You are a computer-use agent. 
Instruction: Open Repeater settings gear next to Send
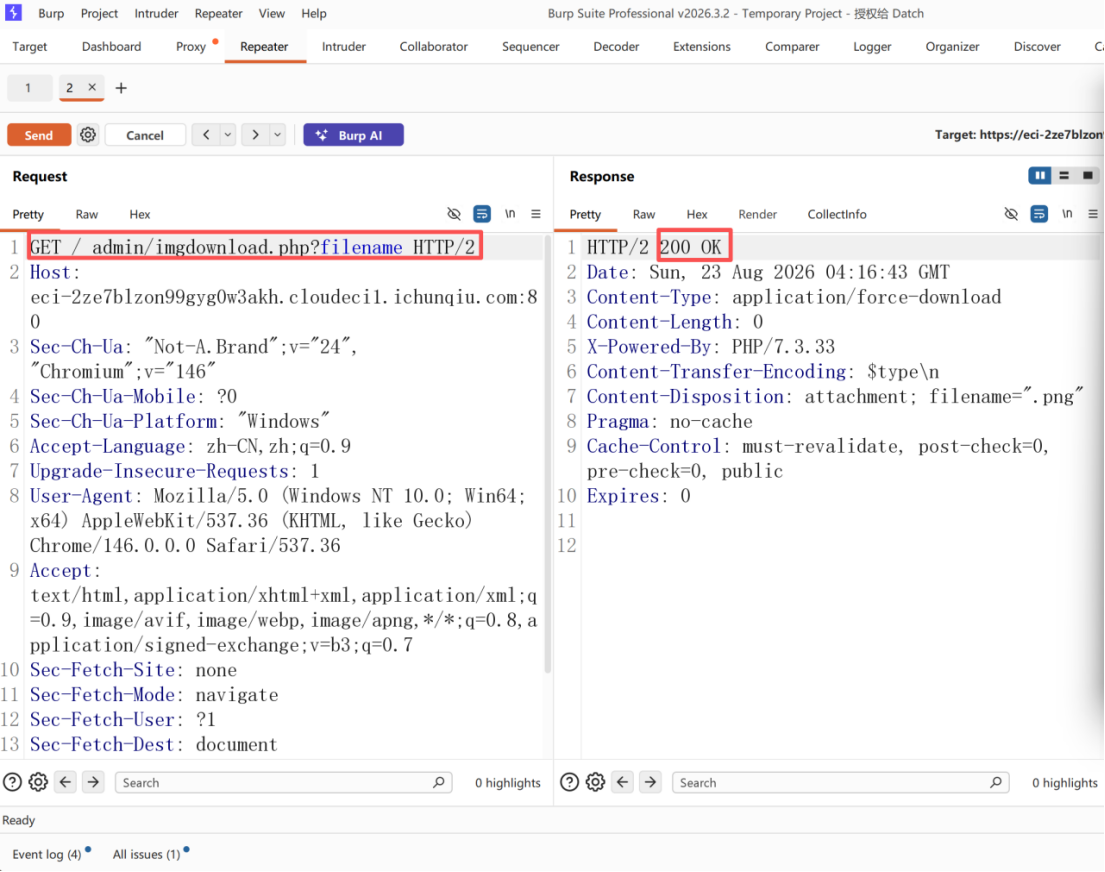(88, 135)
